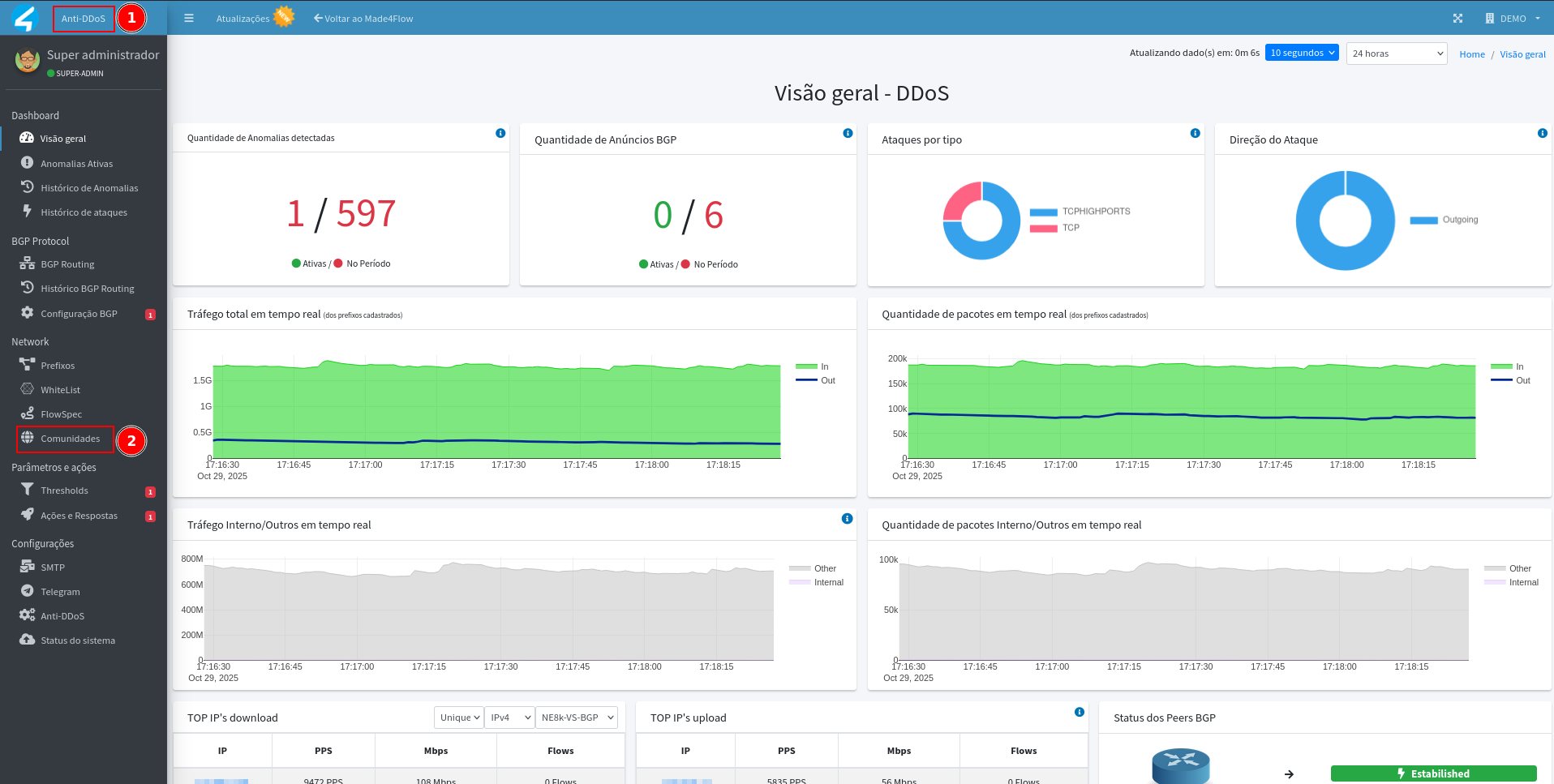Select Comunidades in Network menu
The image size is (1554, 784).
click(x=70, y=439)
